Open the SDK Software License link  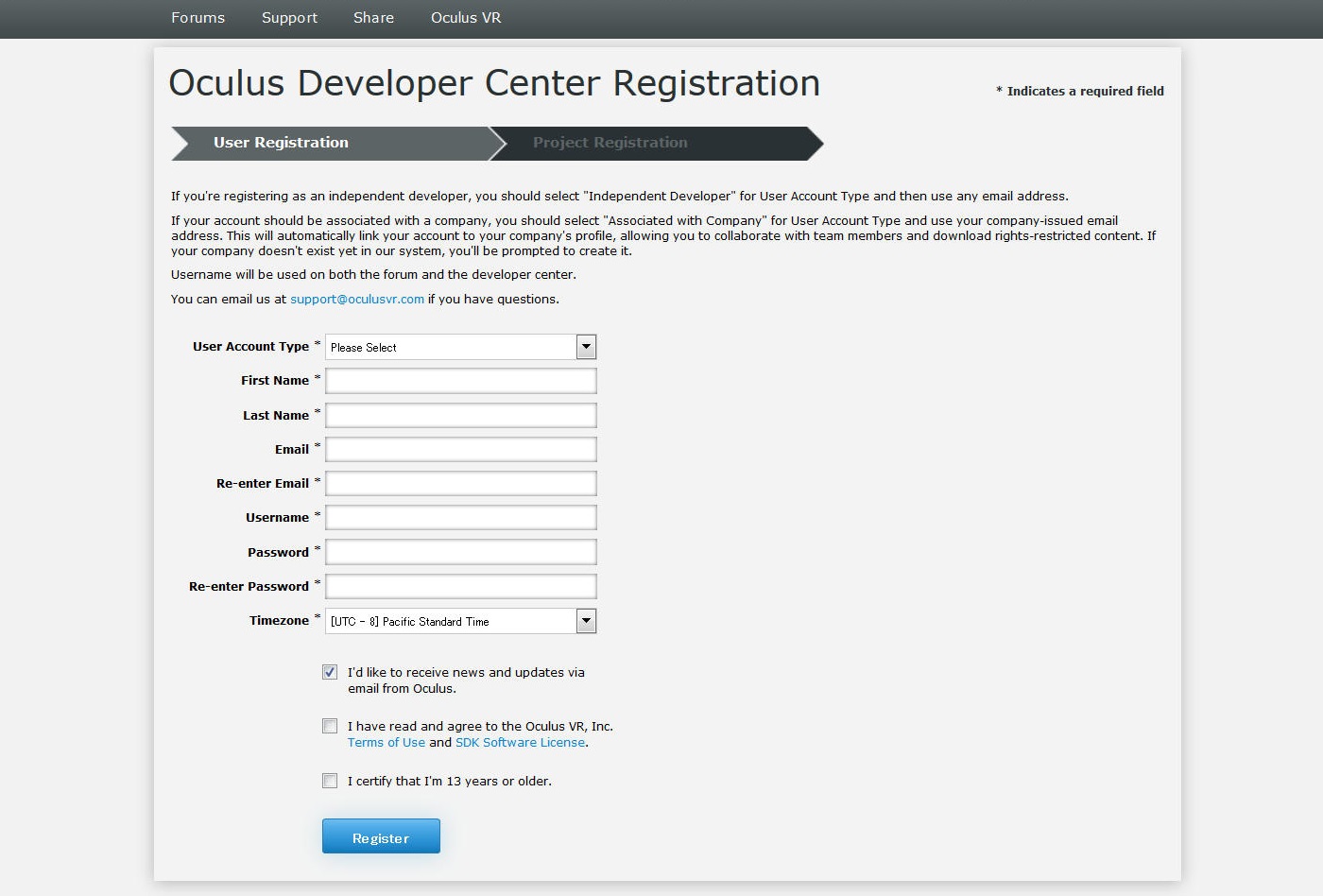tap(521, 742)
